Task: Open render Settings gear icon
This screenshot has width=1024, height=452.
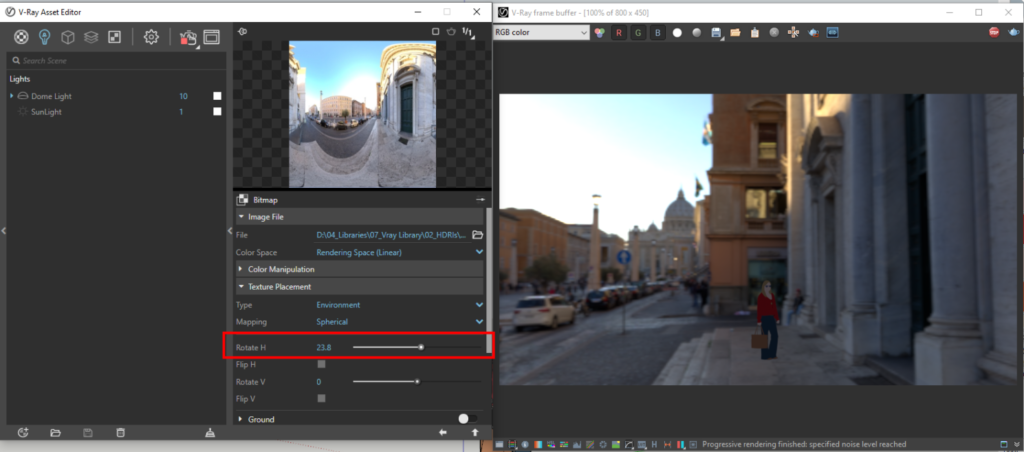Action: [151, 37]
